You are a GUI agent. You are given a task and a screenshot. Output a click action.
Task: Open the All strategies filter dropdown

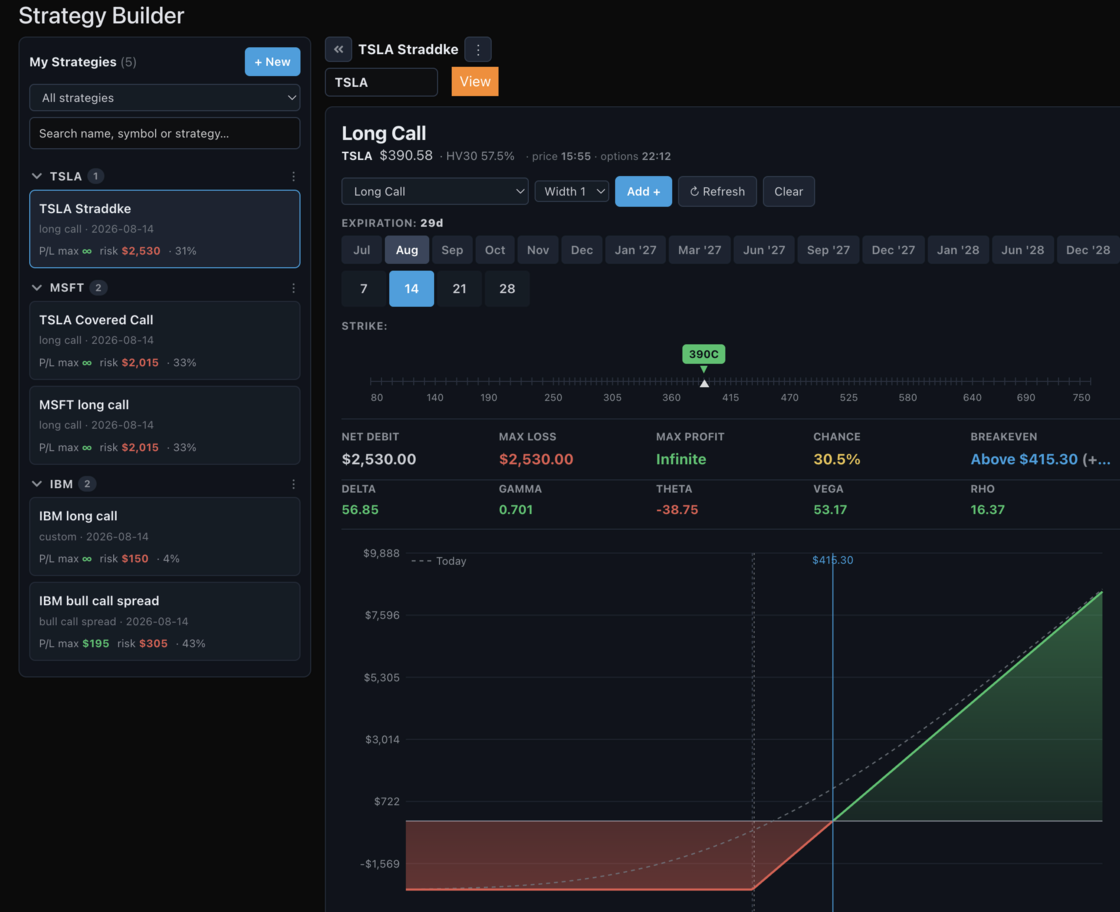(x=165, y=98)
